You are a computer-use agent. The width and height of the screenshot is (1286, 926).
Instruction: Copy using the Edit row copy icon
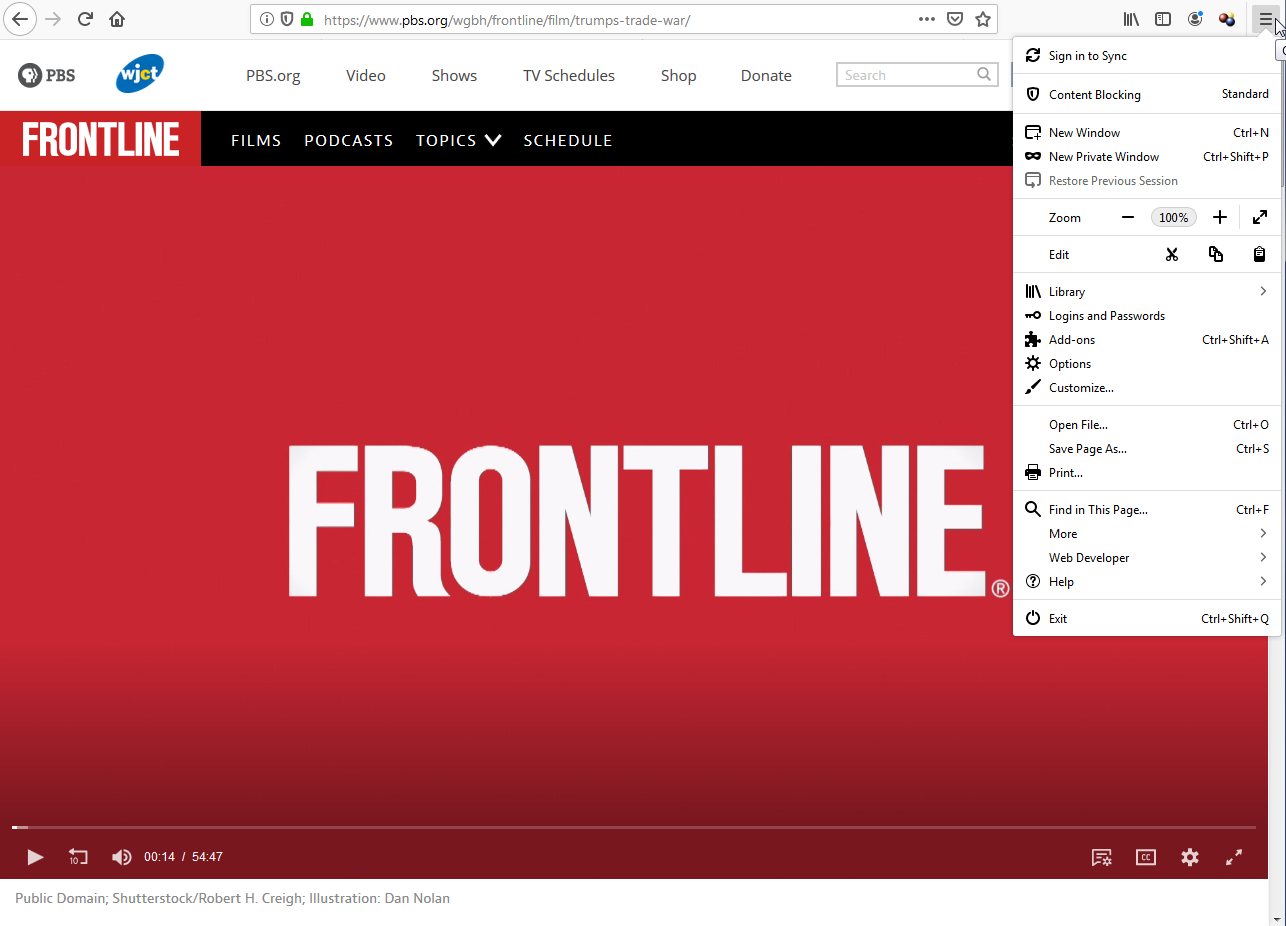(x=1216, y=254)
